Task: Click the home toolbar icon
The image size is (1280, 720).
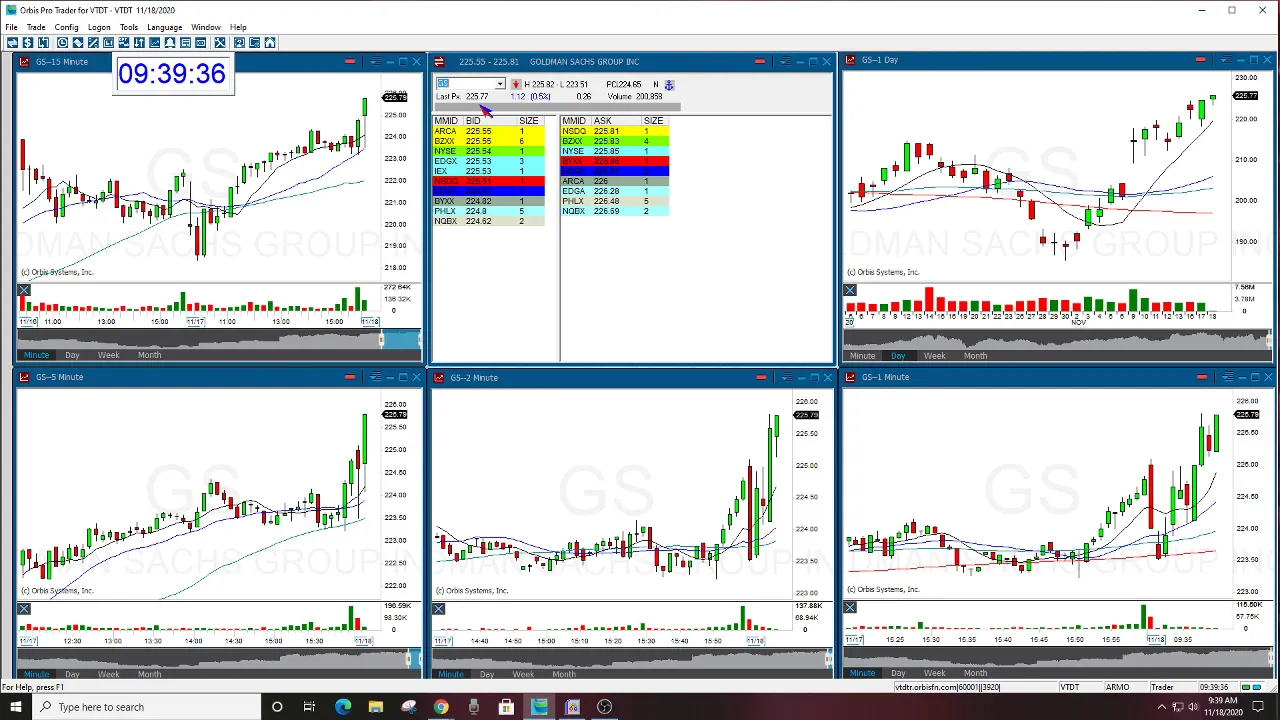Action: pos(270,43)
